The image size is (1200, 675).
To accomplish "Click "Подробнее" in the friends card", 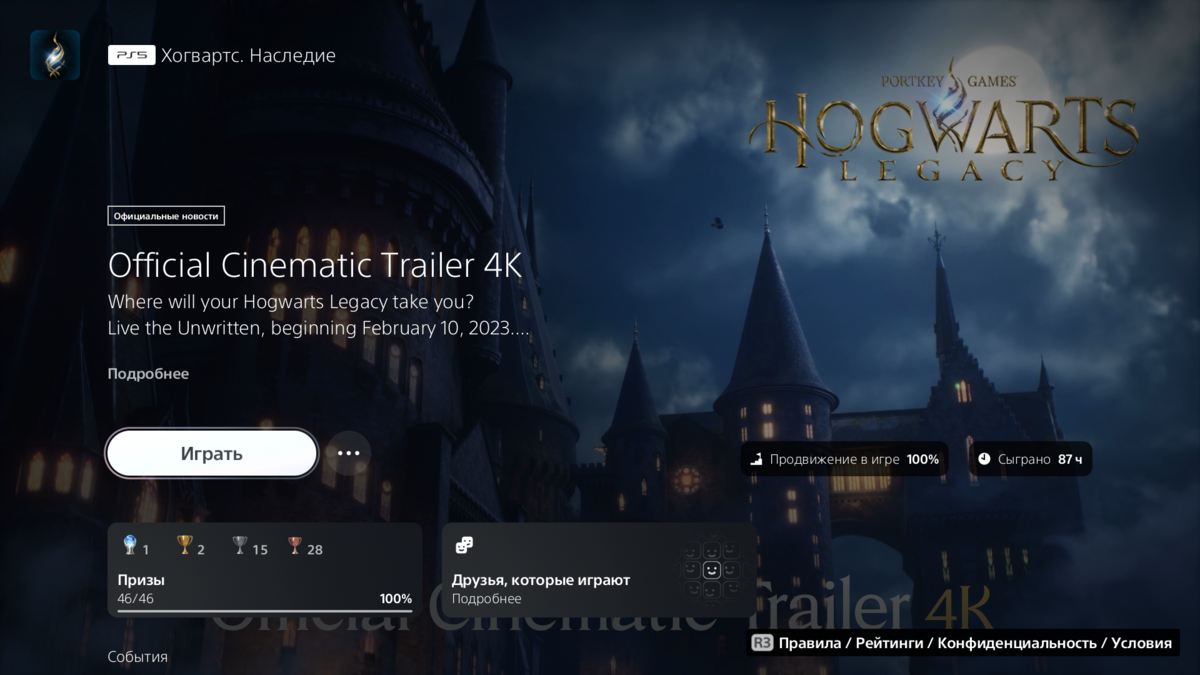I will coord(486,598).
